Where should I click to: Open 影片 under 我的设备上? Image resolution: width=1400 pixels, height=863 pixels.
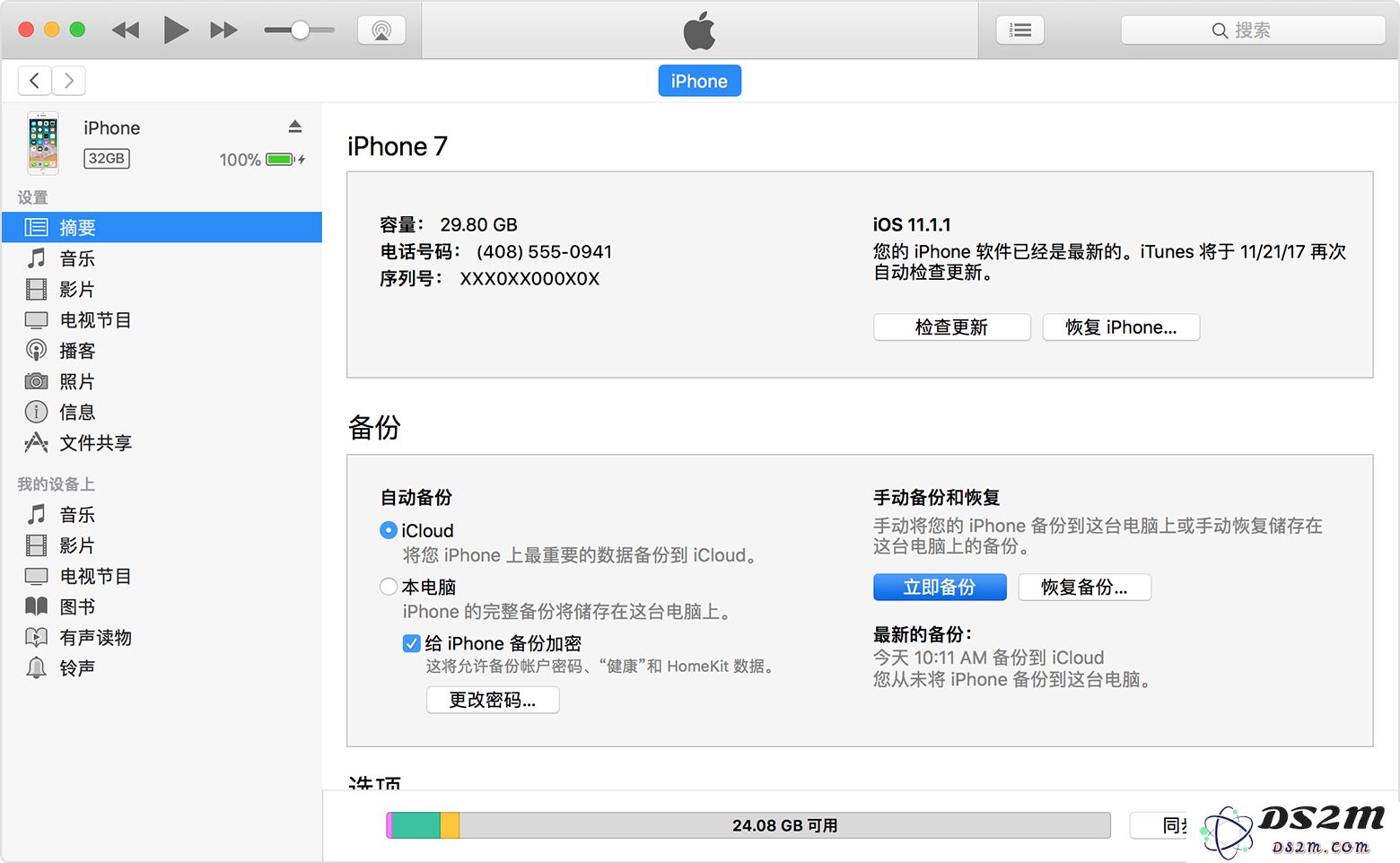162,545
